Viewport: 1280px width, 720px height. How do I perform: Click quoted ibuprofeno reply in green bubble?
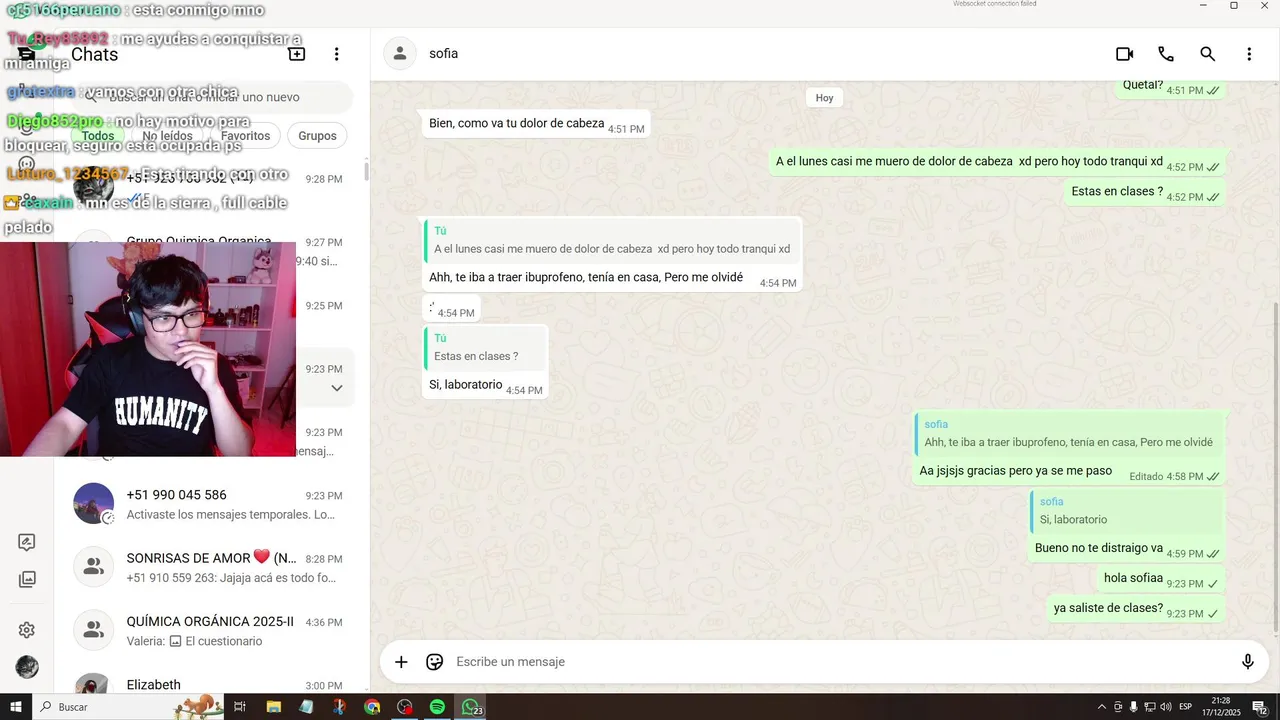[1069, 433]
